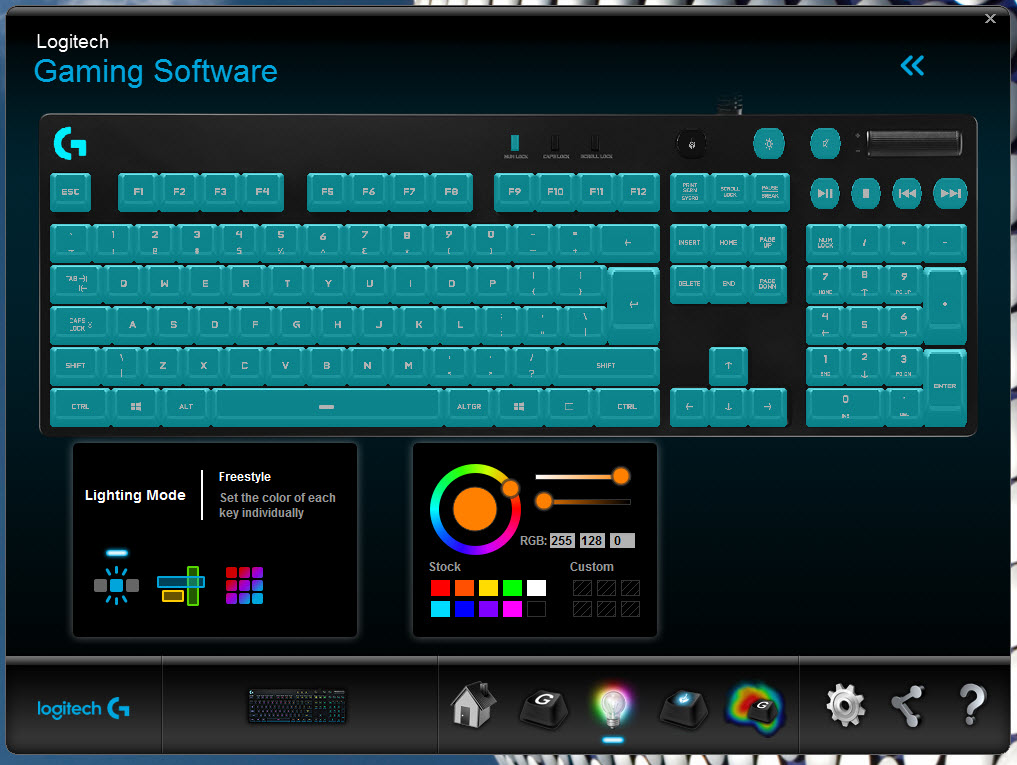Screen dimensions: 1017x765
Task: Click the backspace key
Action: tap(628, 243)
